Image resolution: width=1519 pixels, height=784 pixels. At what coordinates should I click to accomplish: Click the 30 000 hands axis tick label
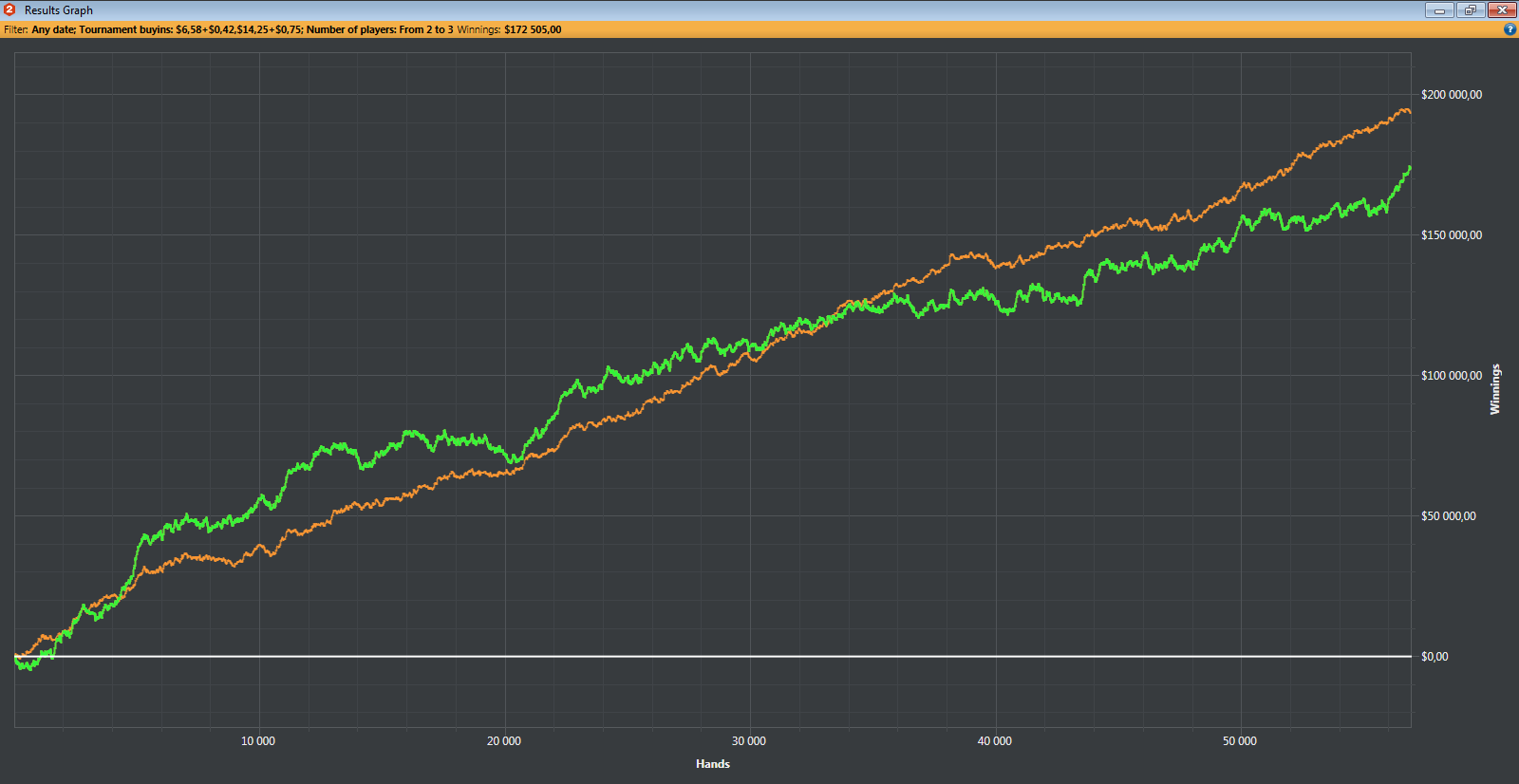749,741
